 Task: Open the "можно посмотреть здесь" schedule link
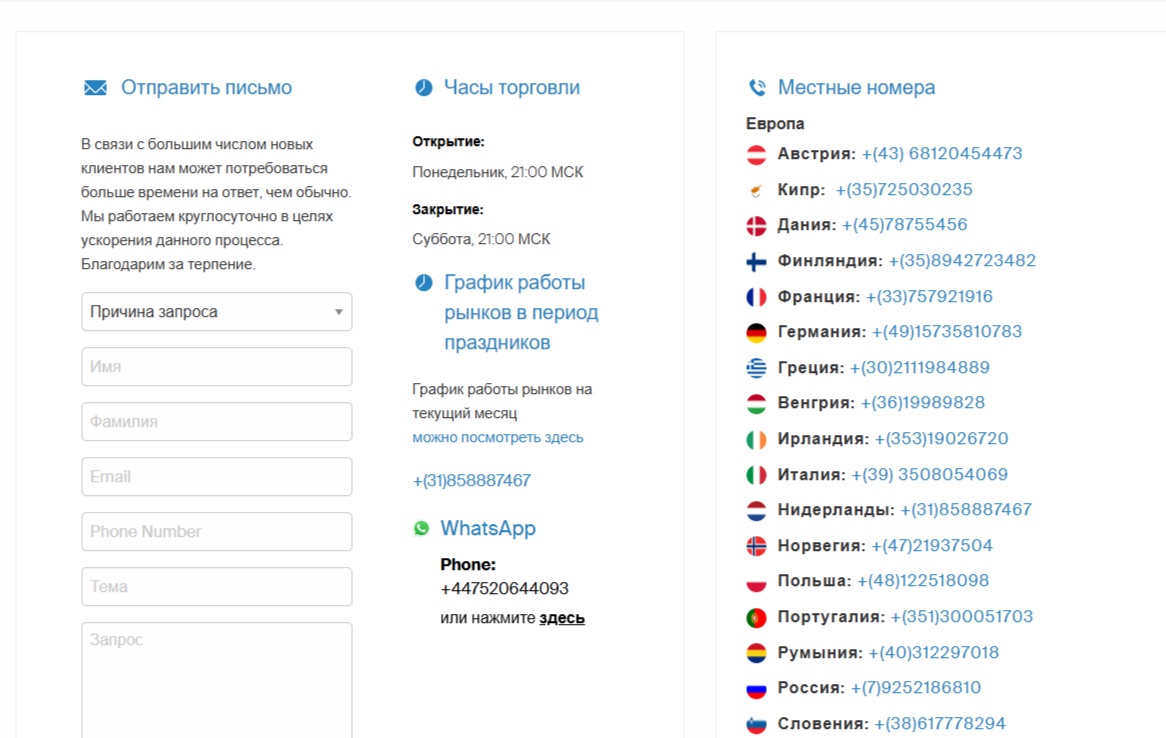click(x=496, y=437)
